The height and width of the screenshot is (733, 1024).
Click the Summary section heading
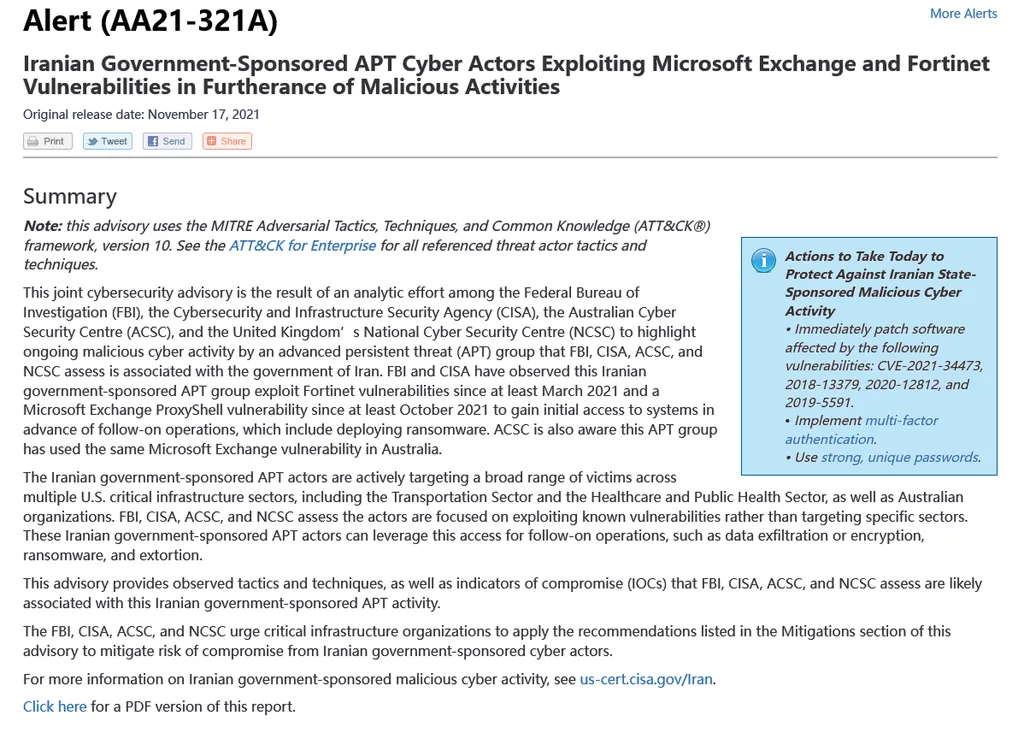tap(70, 196)
